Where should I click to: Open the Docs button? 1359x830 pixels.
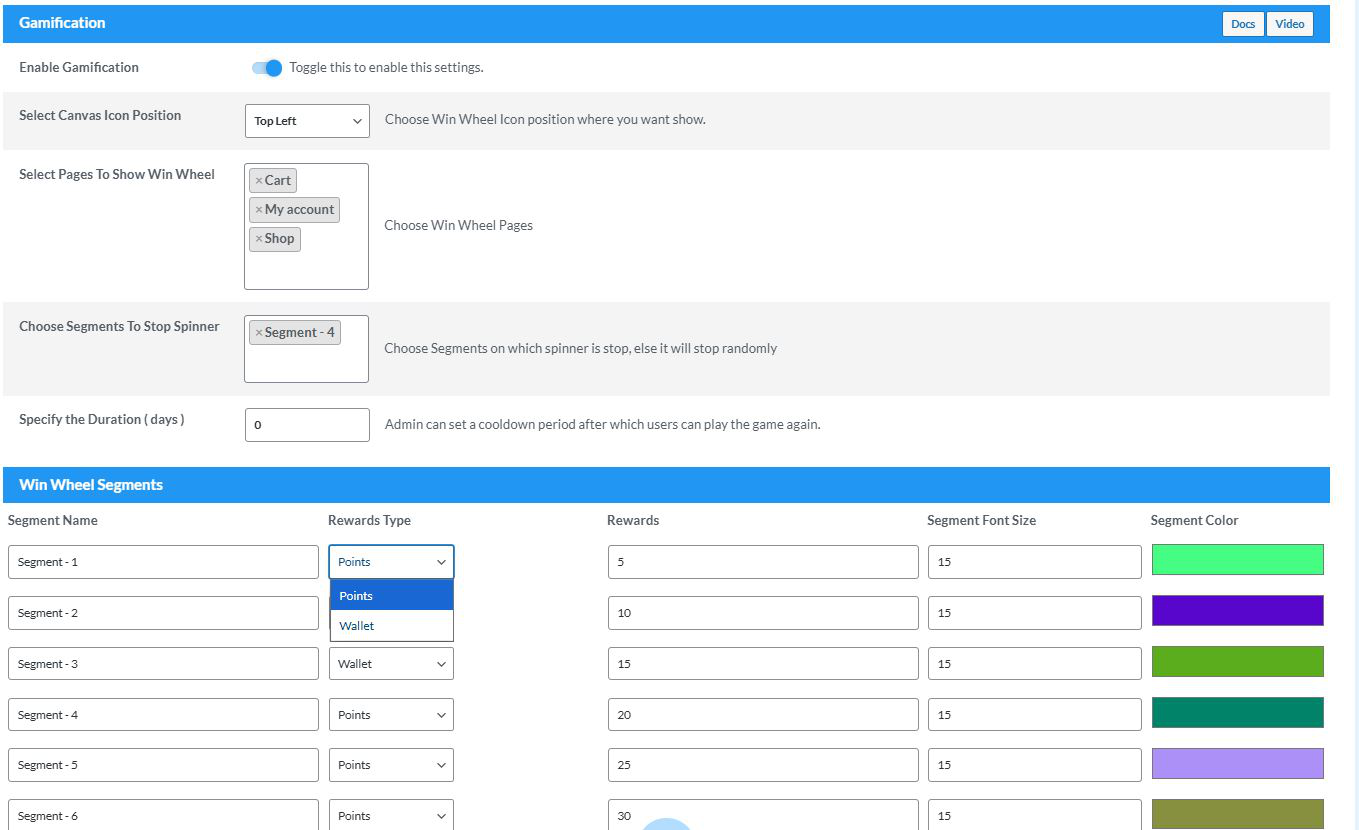point(1243,23)
